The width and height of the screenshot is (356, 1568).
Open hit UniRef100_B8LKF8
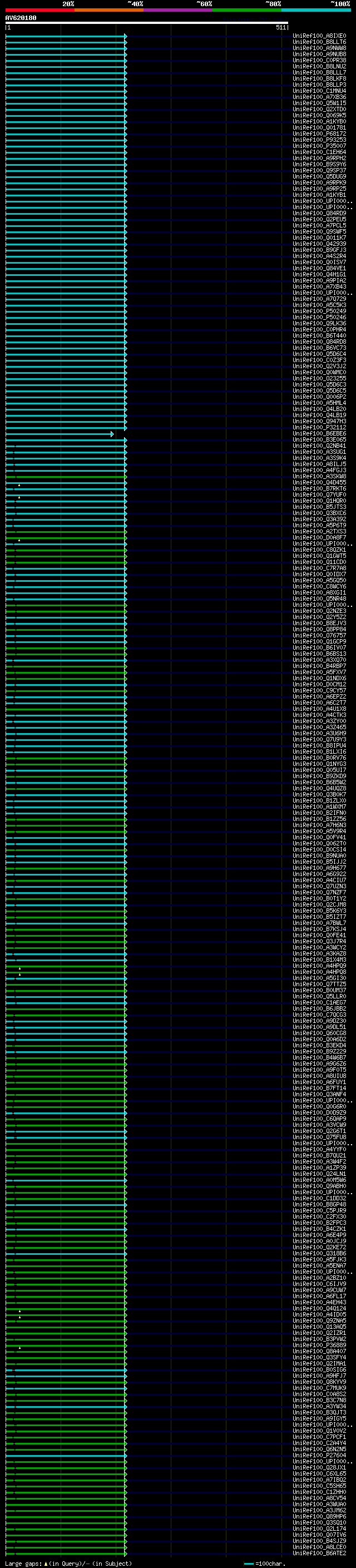tap(319, 78)
